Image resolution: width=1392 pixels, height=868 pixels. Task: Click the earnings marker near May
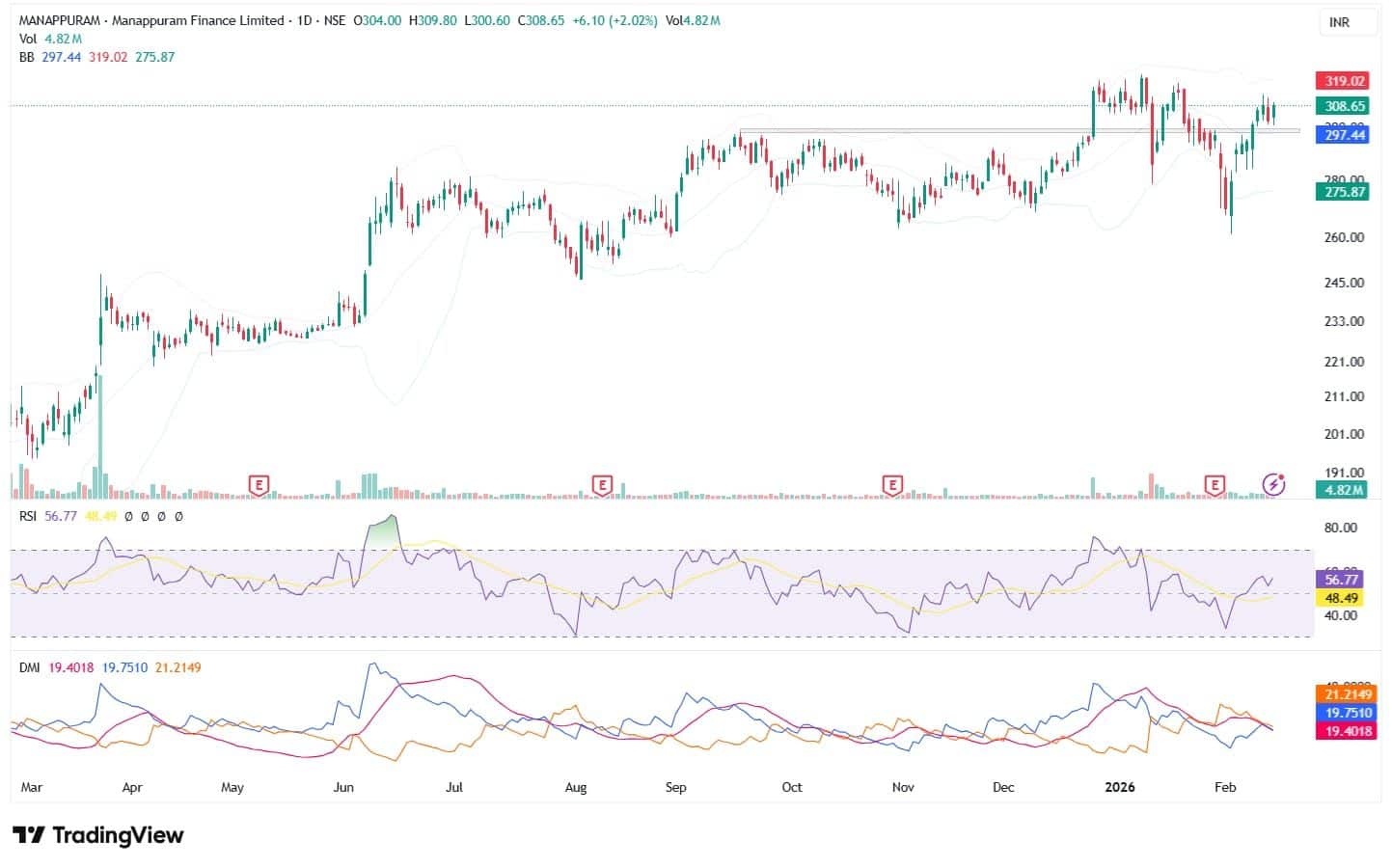coord(258,484)
